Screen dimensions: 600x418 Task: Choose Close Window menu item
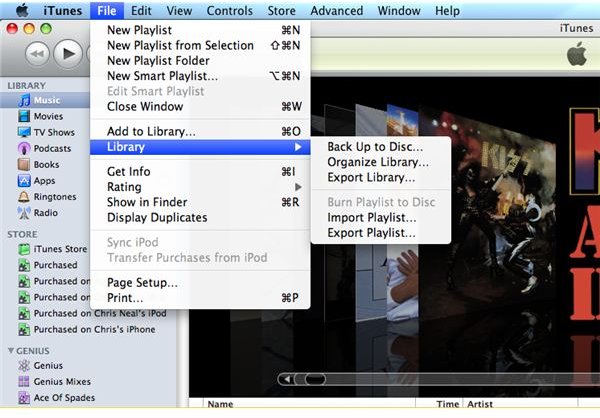200,106
